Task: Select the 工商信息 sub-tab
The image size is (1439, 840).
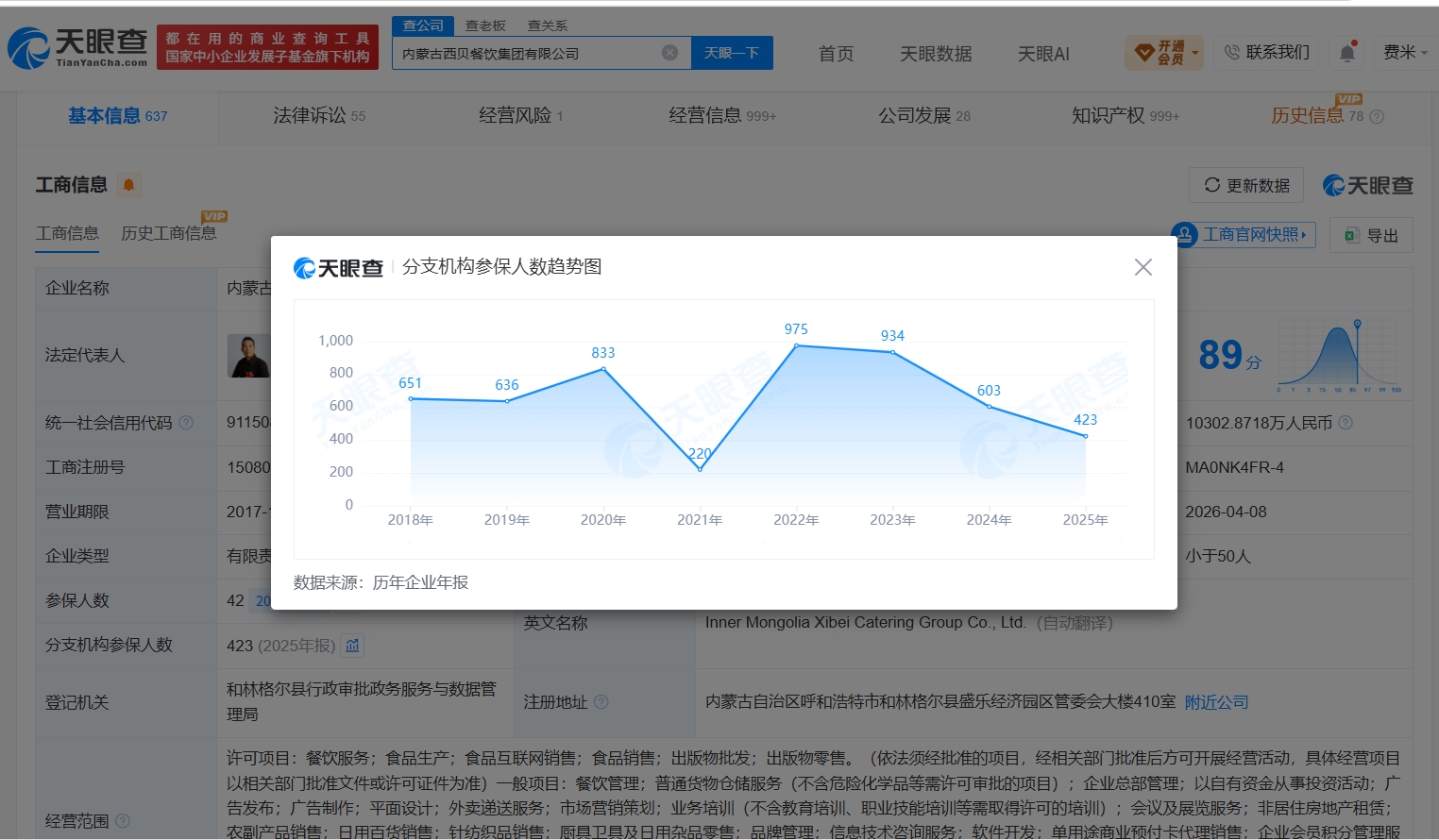Action: (x=67, y=233)
